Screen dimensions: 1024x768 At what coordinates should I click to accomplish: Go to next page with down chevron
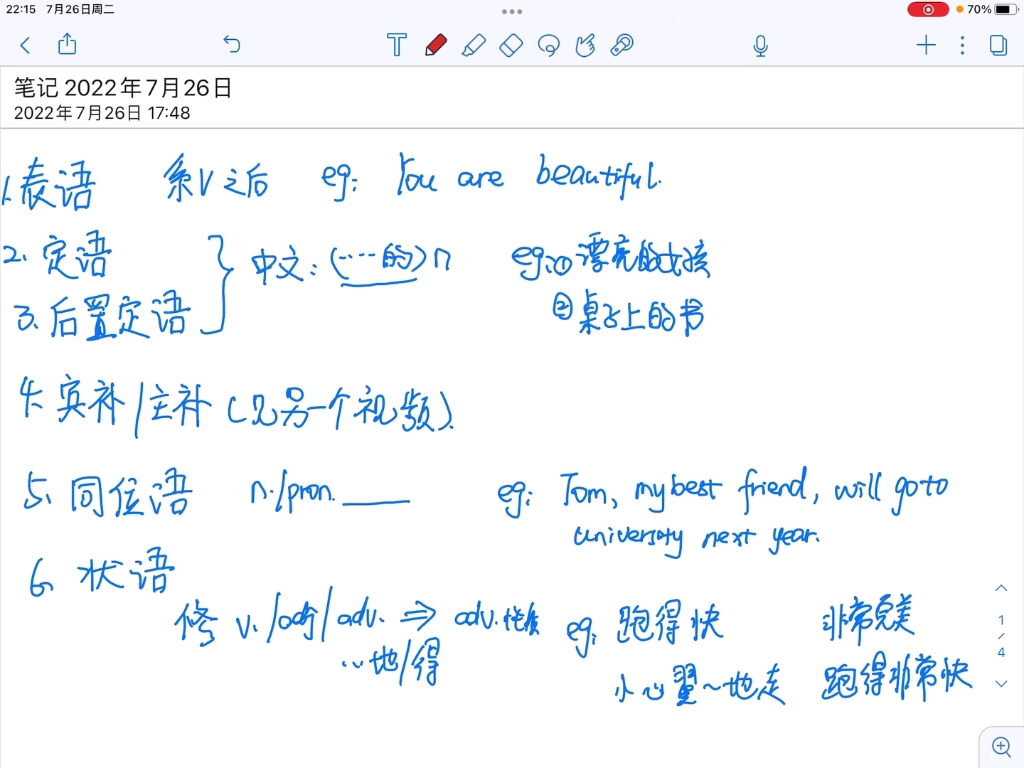click(1001, 684)
